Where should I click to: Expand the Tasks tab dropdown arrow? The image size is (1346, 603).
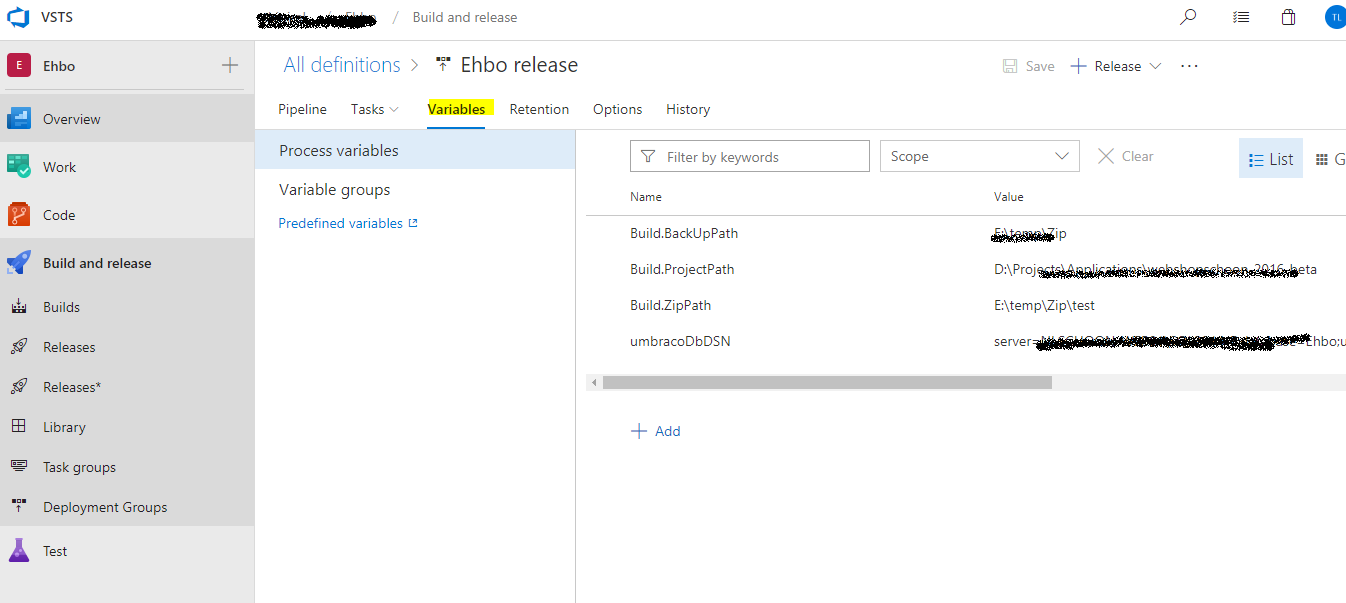(394, 109)
